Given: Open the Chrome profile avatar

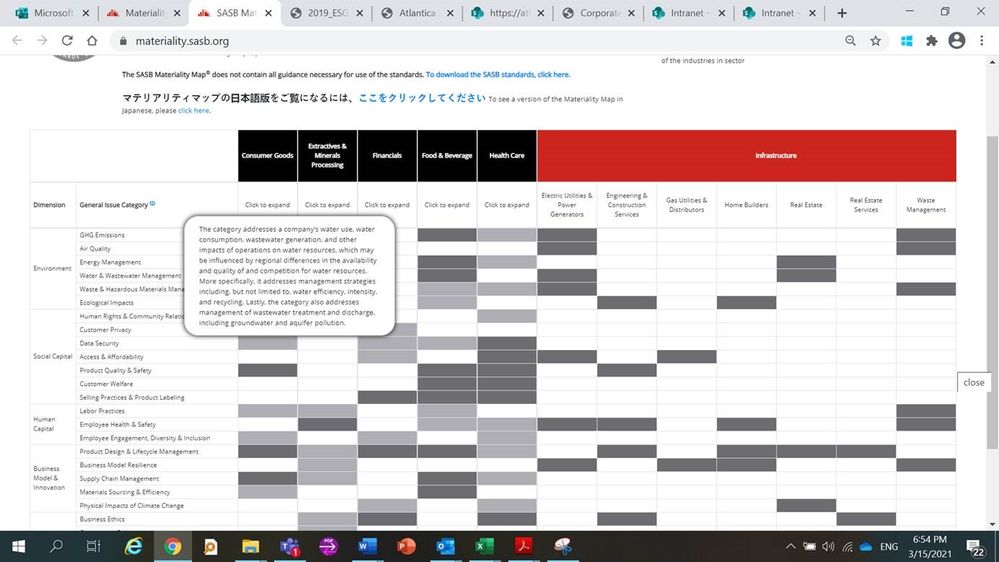Looking at the screenshot, I should [956, 40].
